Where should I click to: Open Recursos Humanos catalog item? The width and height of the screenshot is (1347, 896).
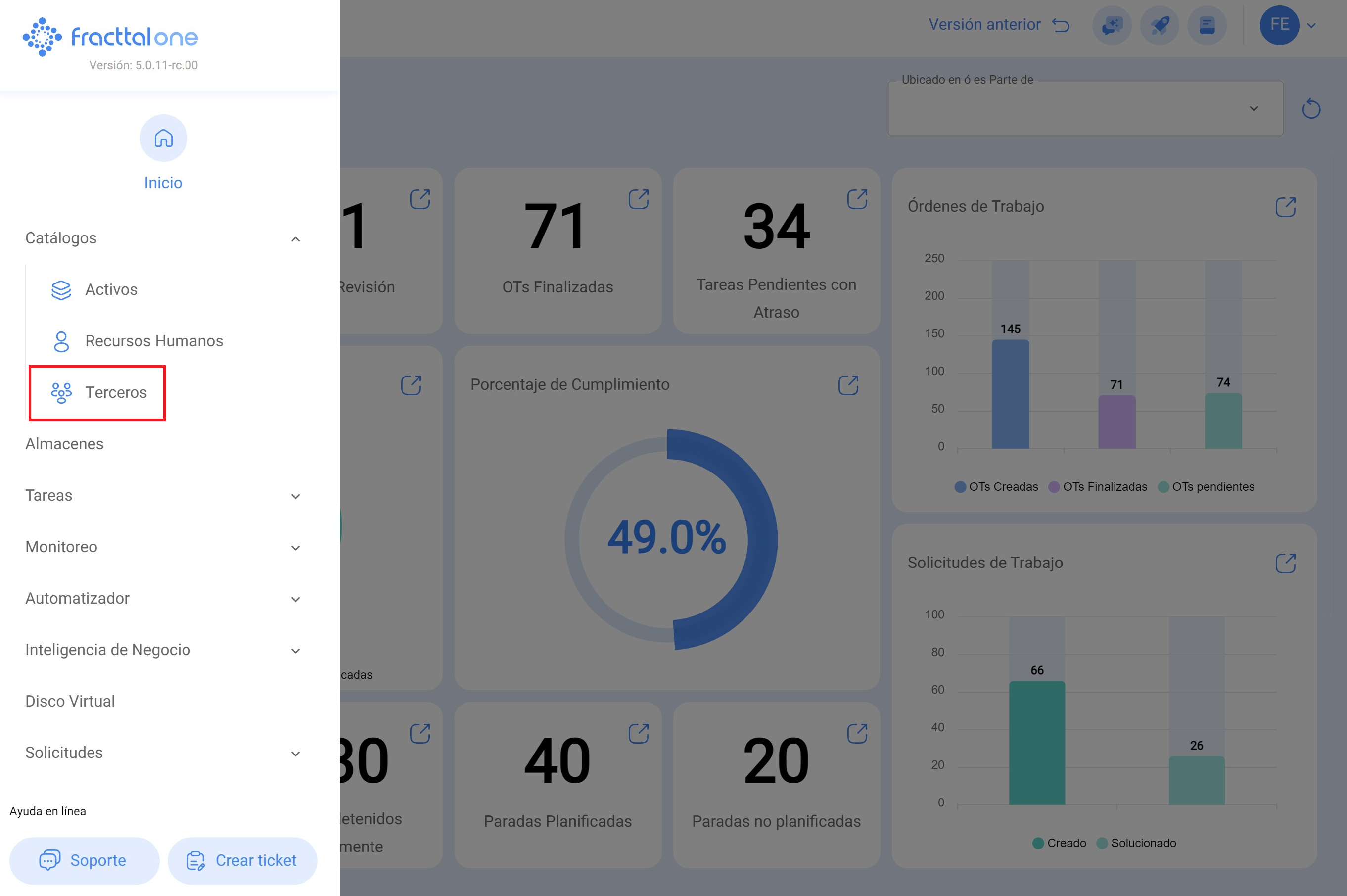click(154, 341)
